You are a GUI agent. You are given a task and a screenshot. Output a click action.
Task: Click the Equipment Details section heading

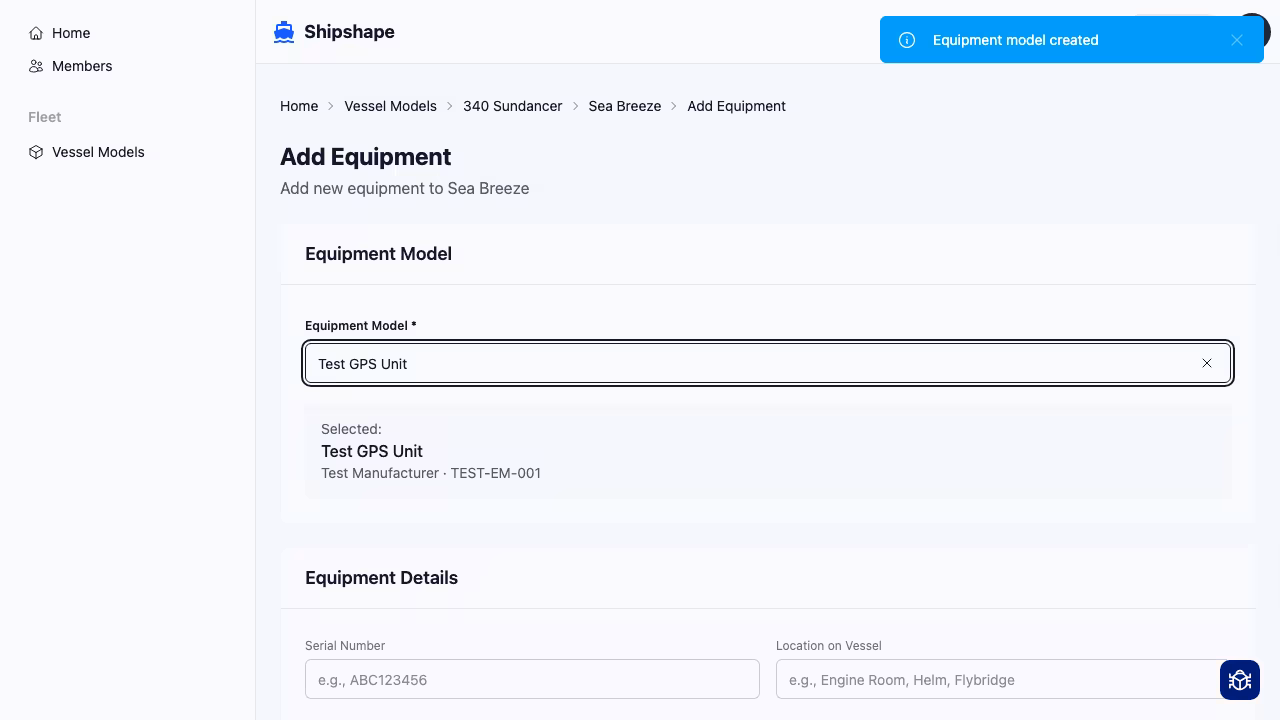(381, 578)
